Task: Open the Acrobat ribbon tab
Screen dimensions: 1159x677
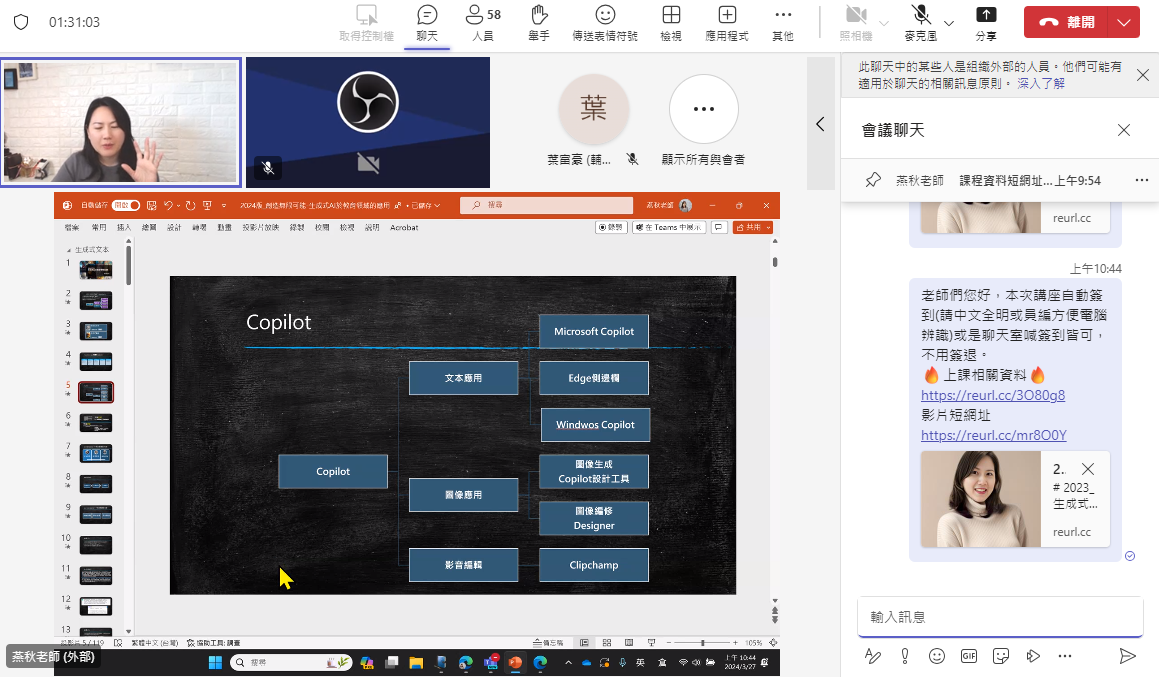Action: (404, 228)
